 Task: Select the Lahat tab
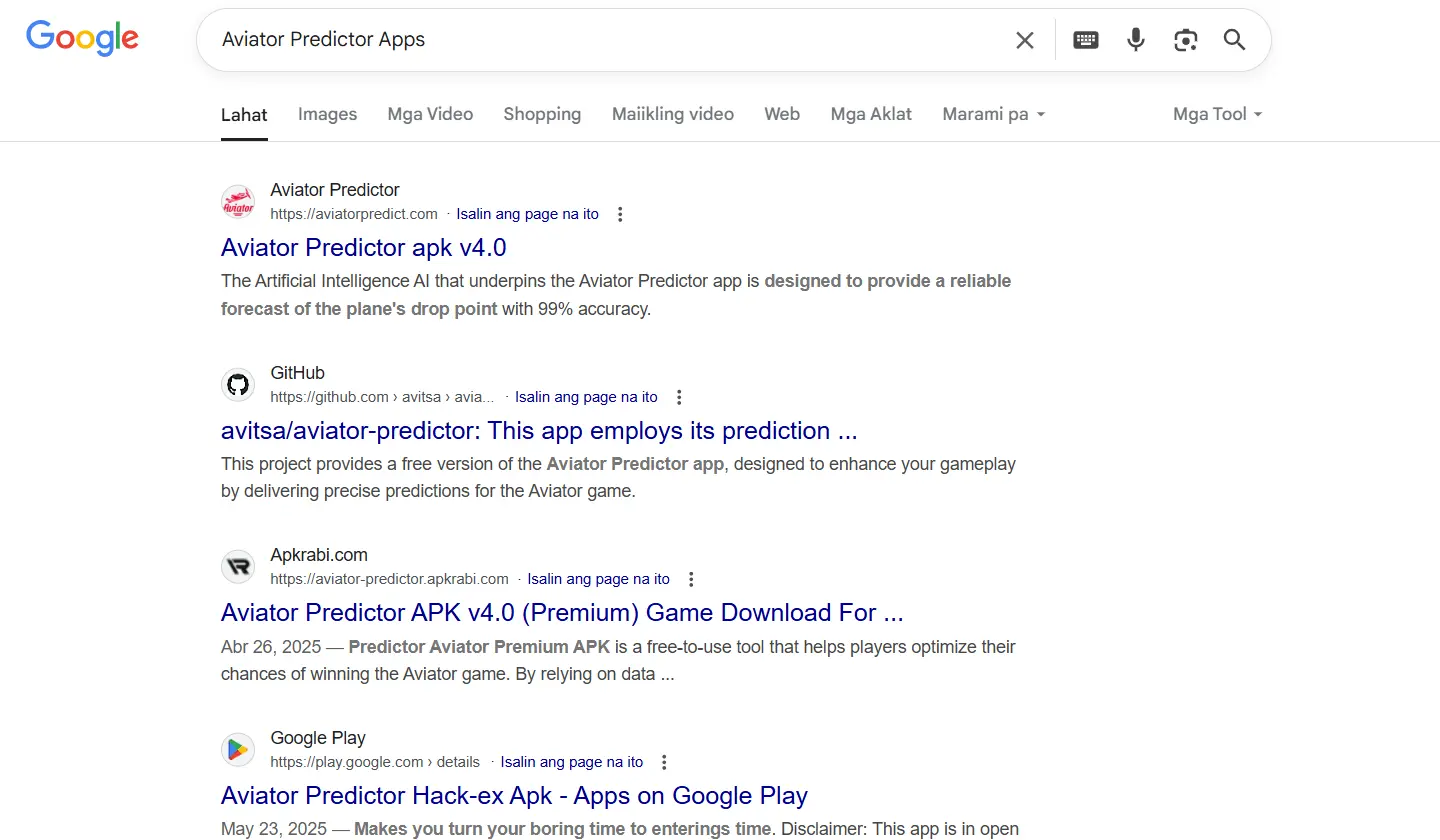[244, 114]
